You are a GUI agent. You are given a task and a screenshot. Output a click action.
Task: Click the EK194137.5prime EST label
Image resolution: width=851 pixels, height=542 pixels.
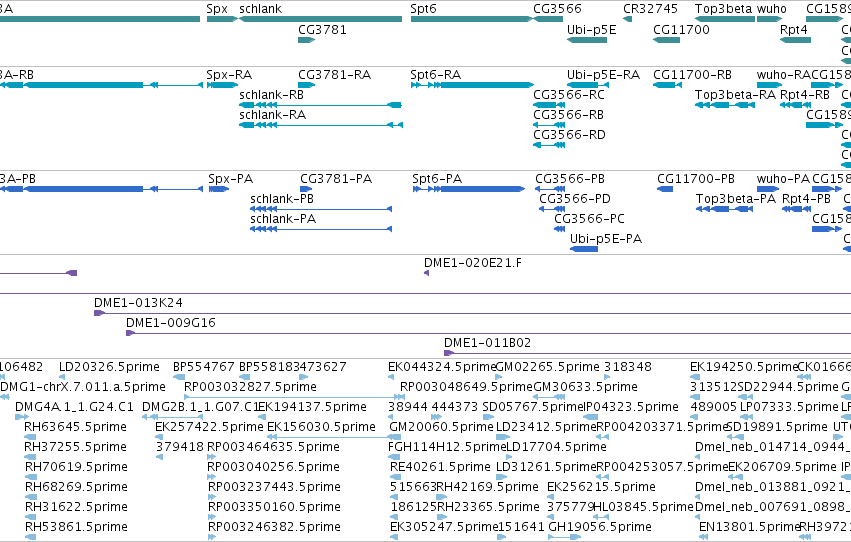pos(312,407)
